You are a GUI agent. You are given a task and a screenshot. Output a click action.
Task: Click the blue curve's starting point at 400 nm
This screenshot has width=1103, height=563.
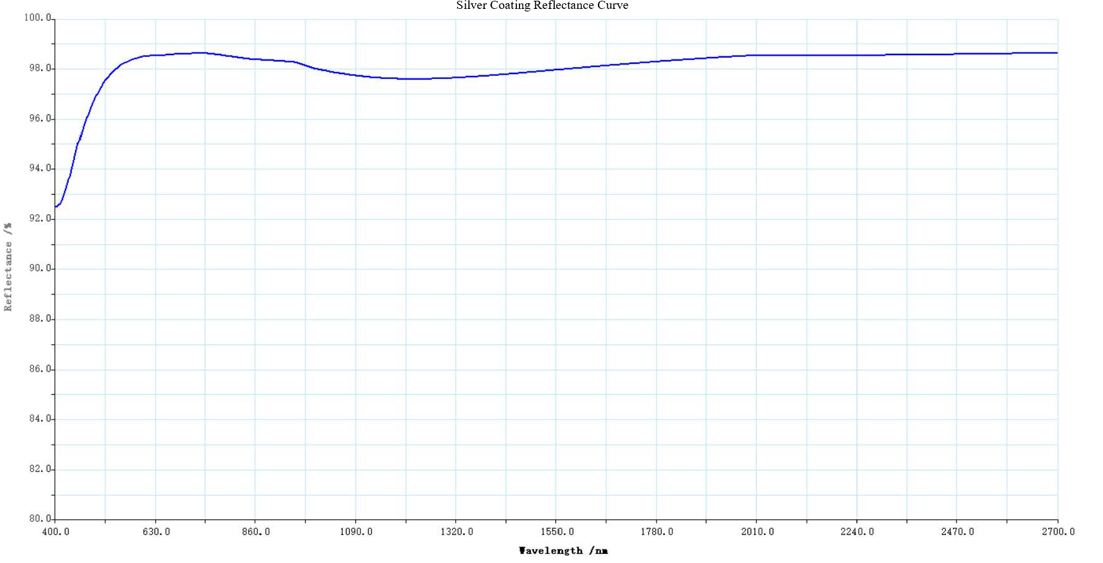click(57, 206)
